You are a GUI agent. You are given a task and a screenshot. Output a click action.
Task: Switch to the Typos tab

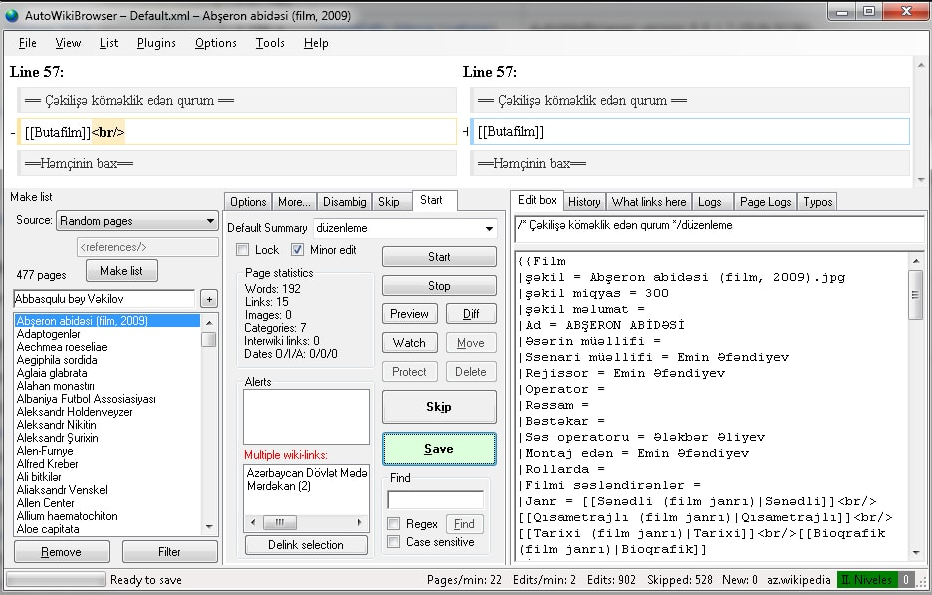point(817,202)
